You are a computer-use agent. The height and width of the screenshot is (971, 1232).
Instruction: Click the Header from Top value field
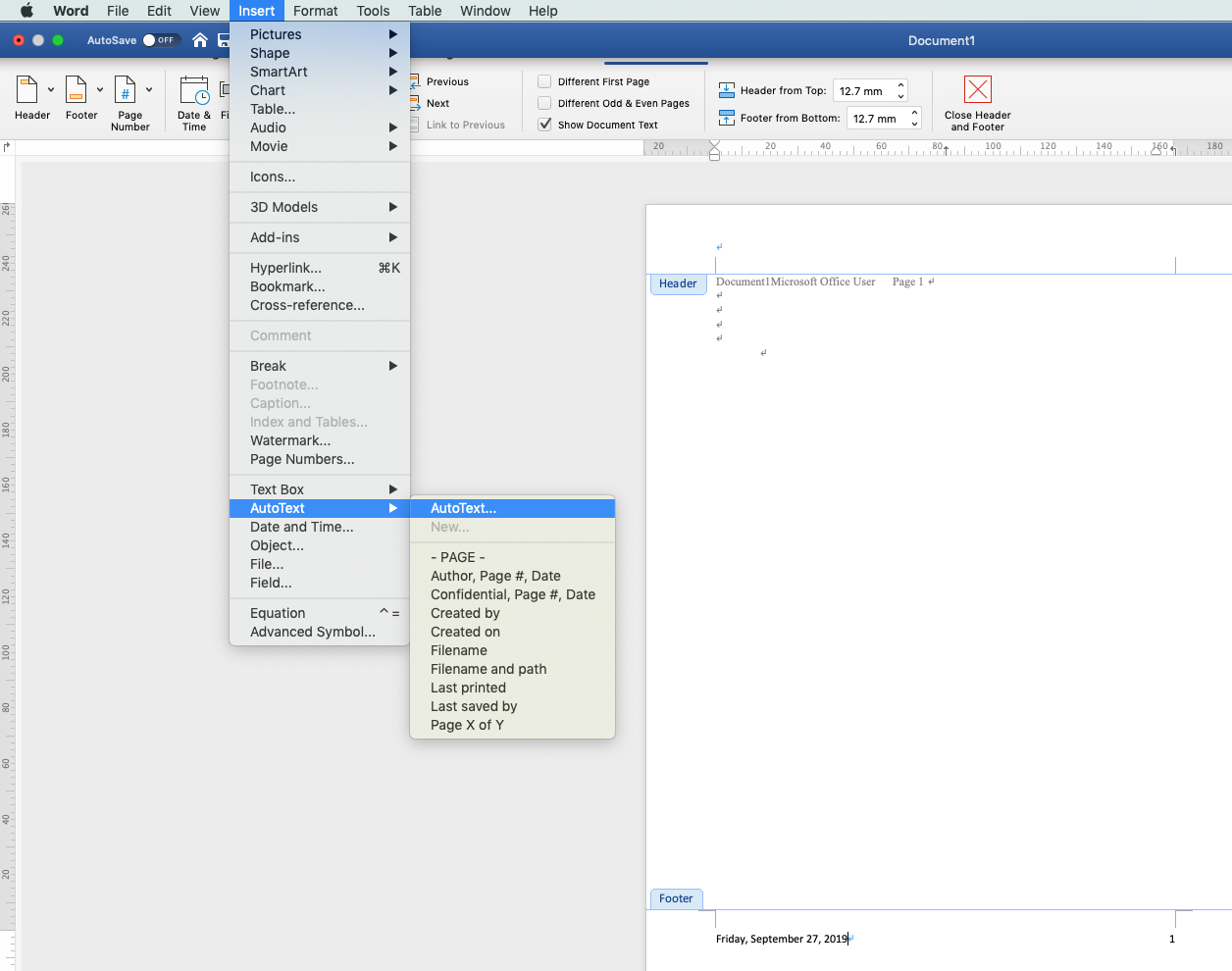(x=863, y=90)
